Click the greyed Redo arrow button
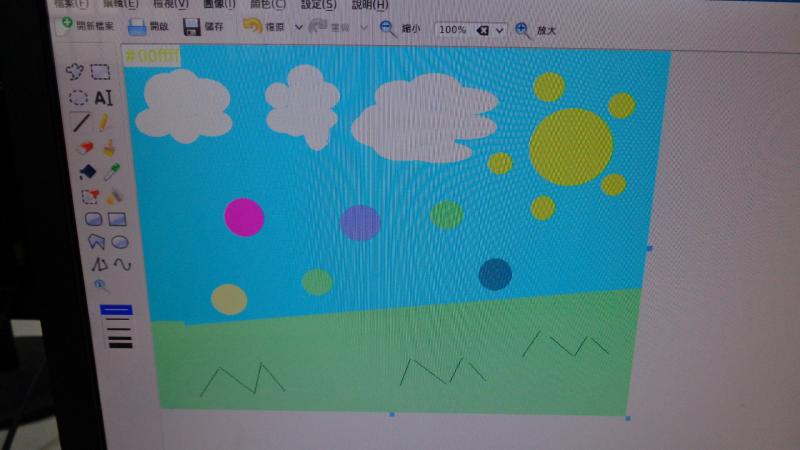The width and height of the screenshot is (800, 450). (329, 27)
